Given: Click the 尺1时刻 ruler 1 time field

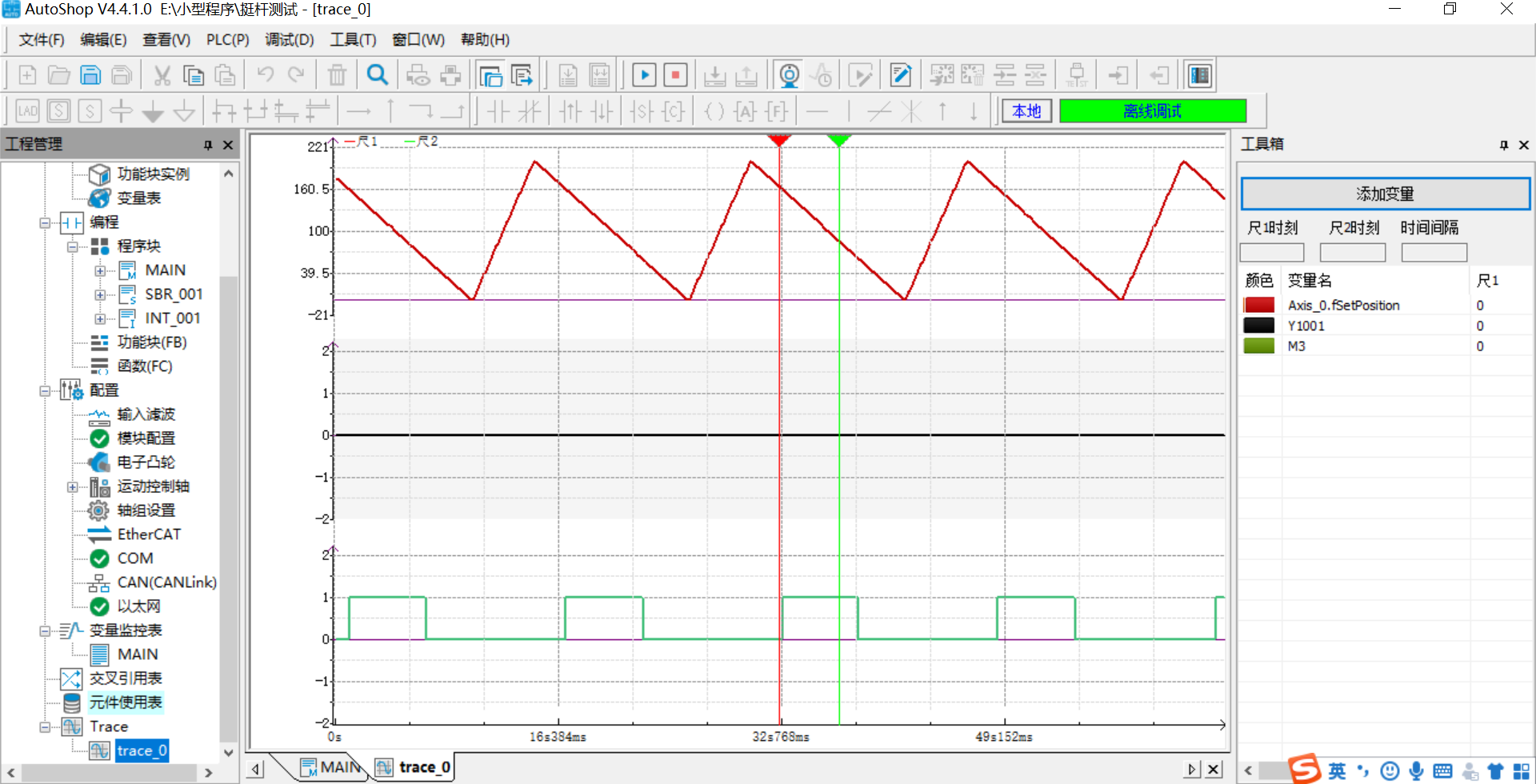Looking at the screenshot, I should pos(1272,253).
